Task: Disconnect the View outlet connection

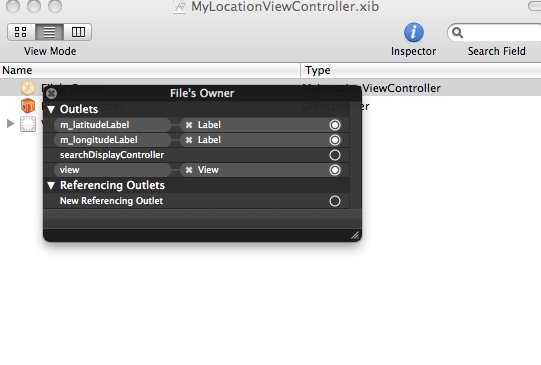Action: [189, 170]
